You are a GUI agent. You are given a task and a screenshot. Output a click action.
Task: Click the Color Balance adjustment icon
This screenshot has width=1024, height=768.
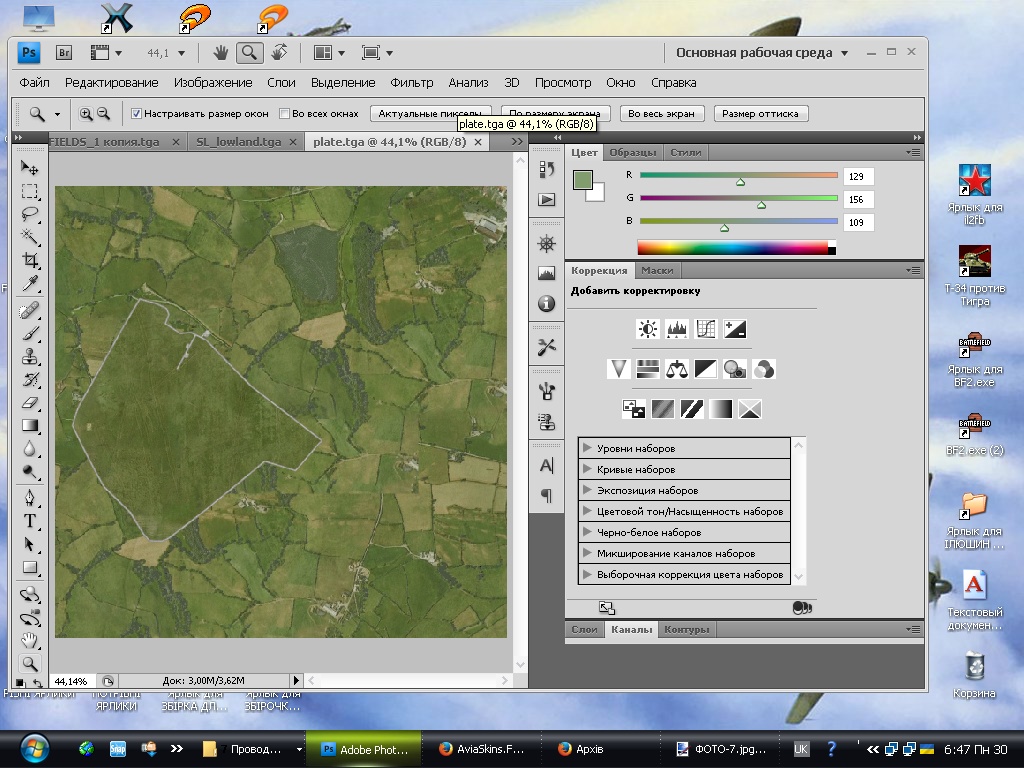[x=677, y=369]
